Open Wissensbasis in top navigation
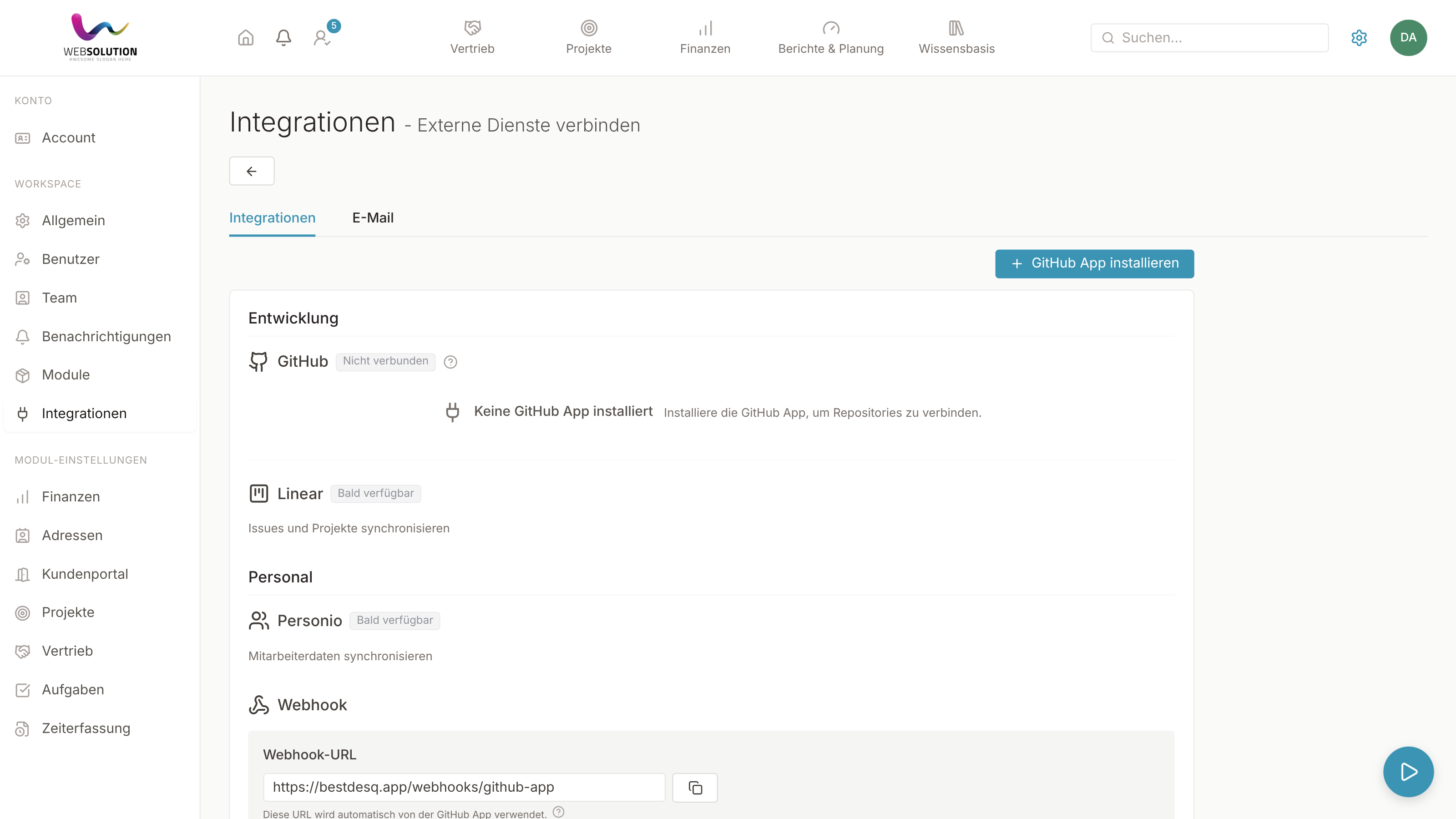The image size is (1456, 819). (x=956, y=37)
